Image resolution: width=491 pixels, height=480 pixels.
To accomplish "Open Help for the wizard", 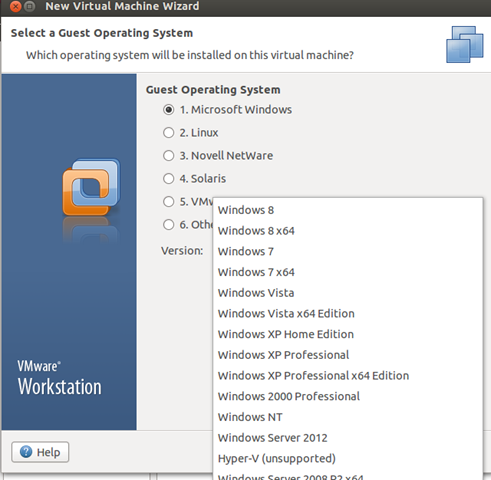I will (x=40, y=452).
